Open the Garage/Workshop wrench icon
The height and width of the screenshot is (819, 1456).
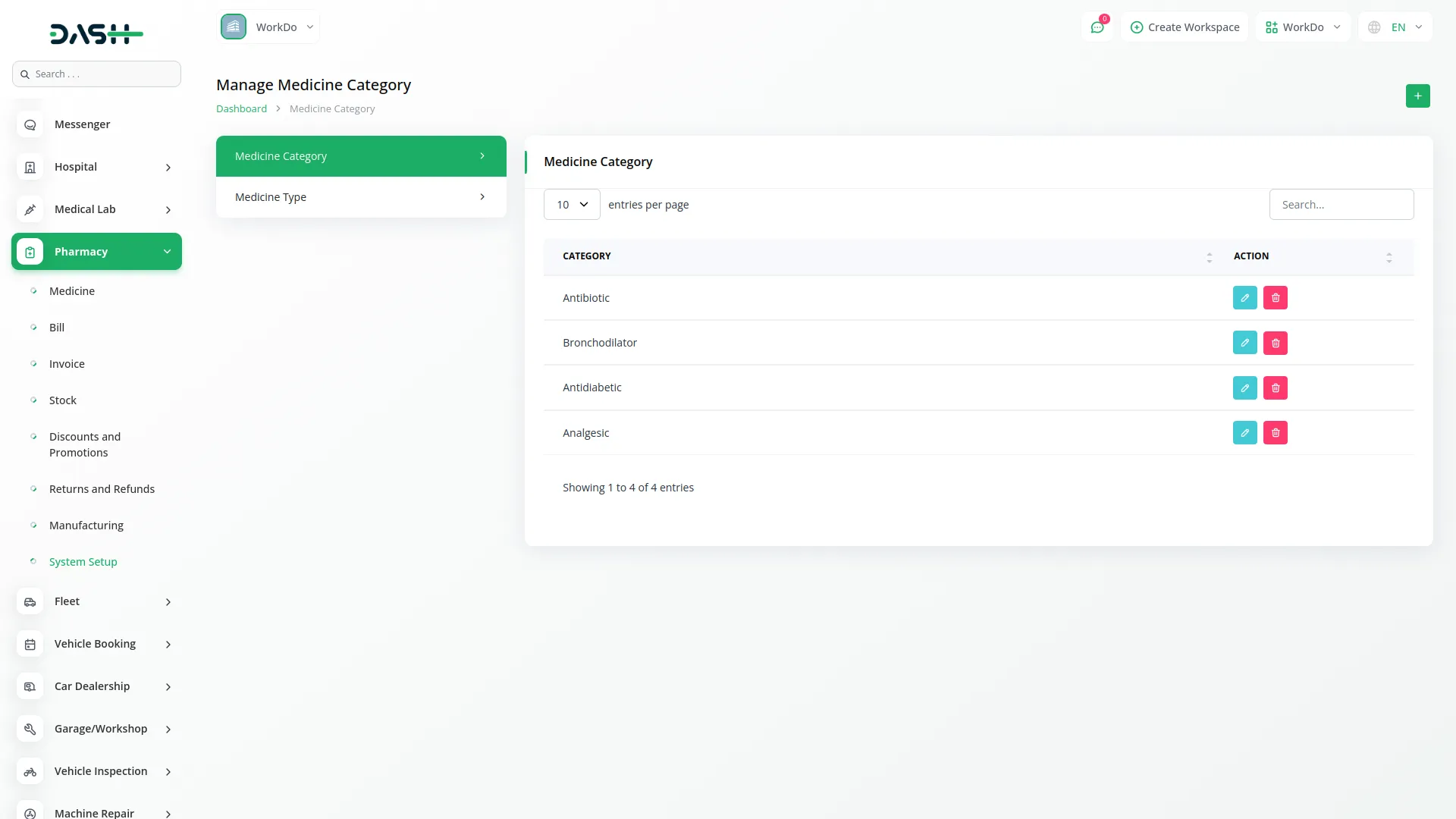coord(30,729)
